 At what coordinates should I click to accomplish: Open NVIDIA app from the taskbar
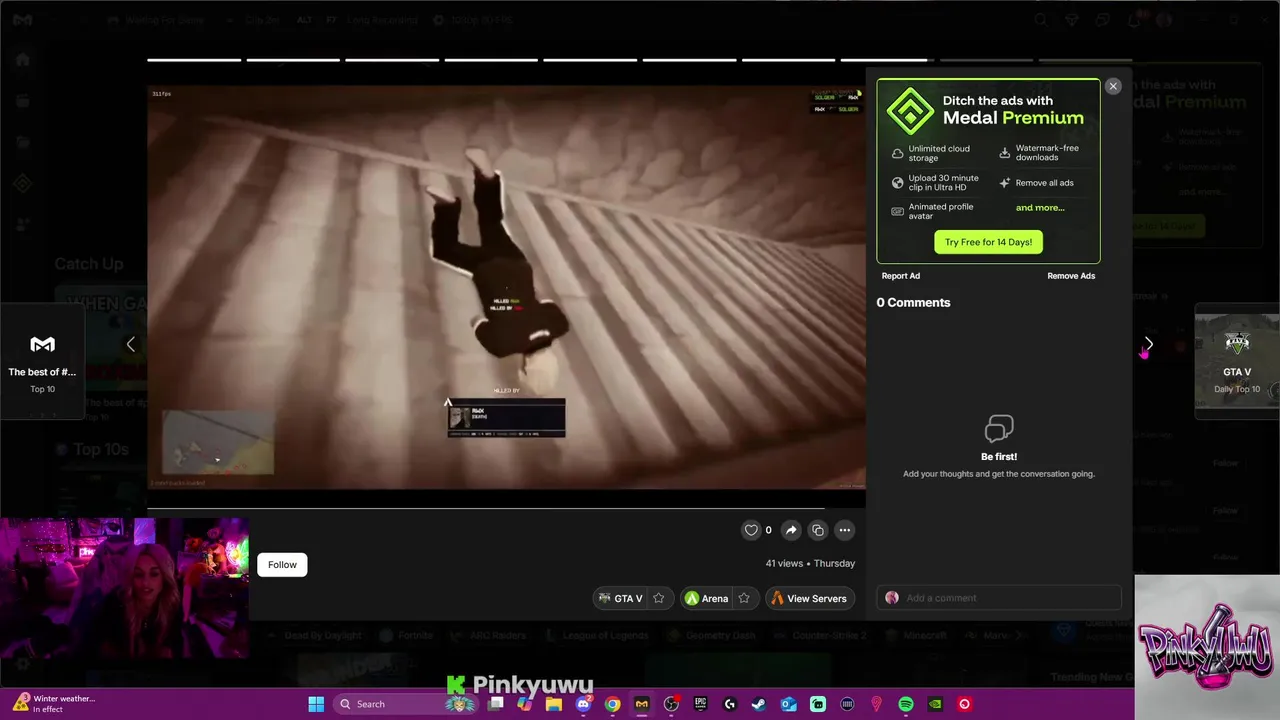click(935, 704)
